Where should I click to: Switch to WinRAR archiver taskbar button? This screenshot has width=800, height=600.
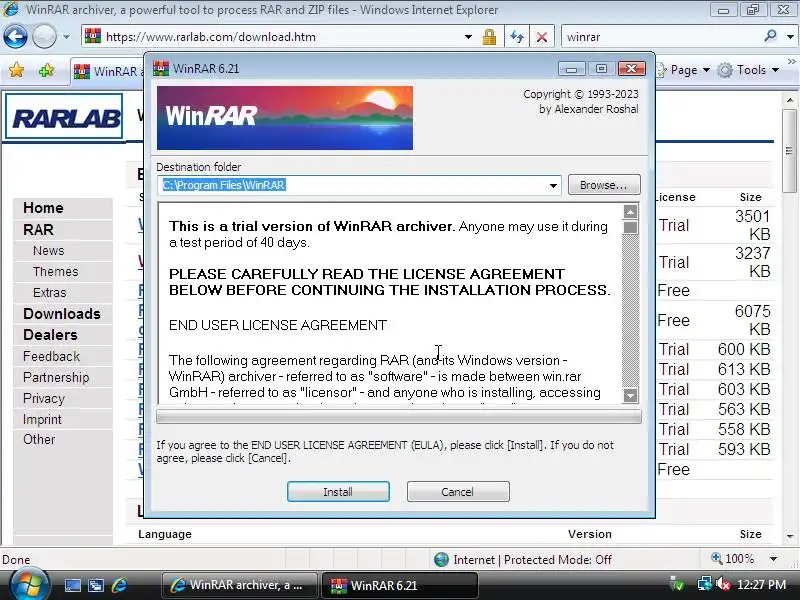239,585
